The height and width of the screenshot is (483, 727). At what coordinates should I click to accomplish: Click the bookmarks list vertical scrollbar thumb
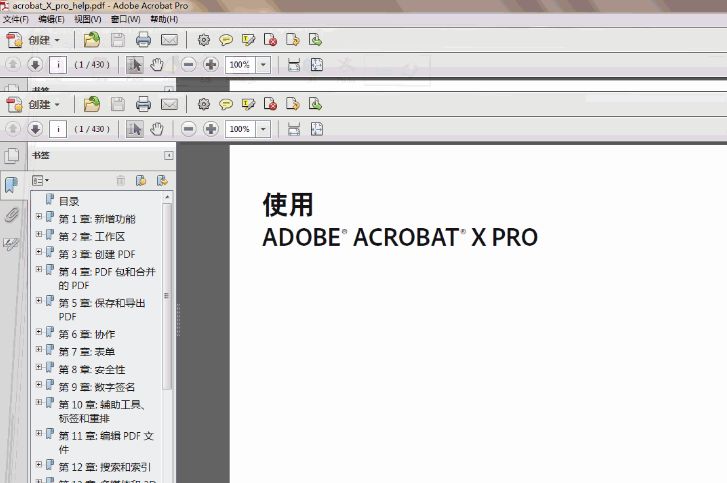click(167, 296)
